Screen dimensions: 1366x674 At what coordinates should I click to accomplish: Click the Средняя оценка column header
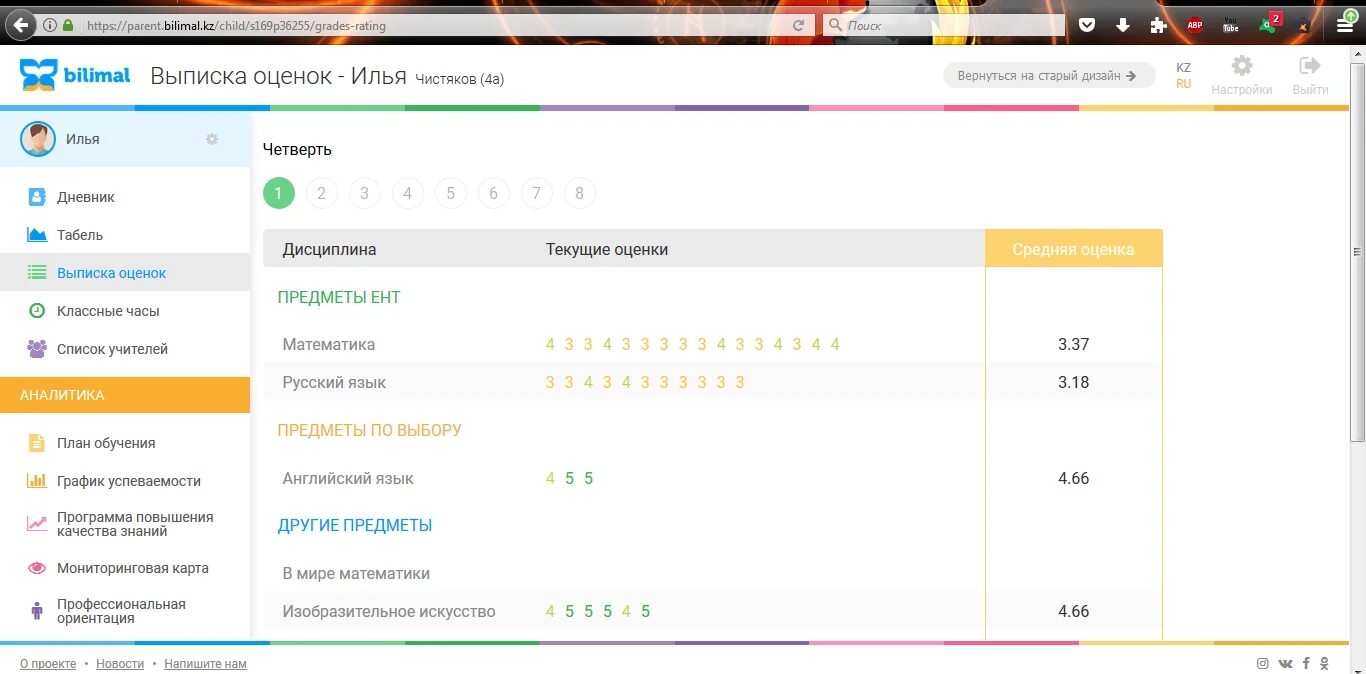pos(1073,249)
